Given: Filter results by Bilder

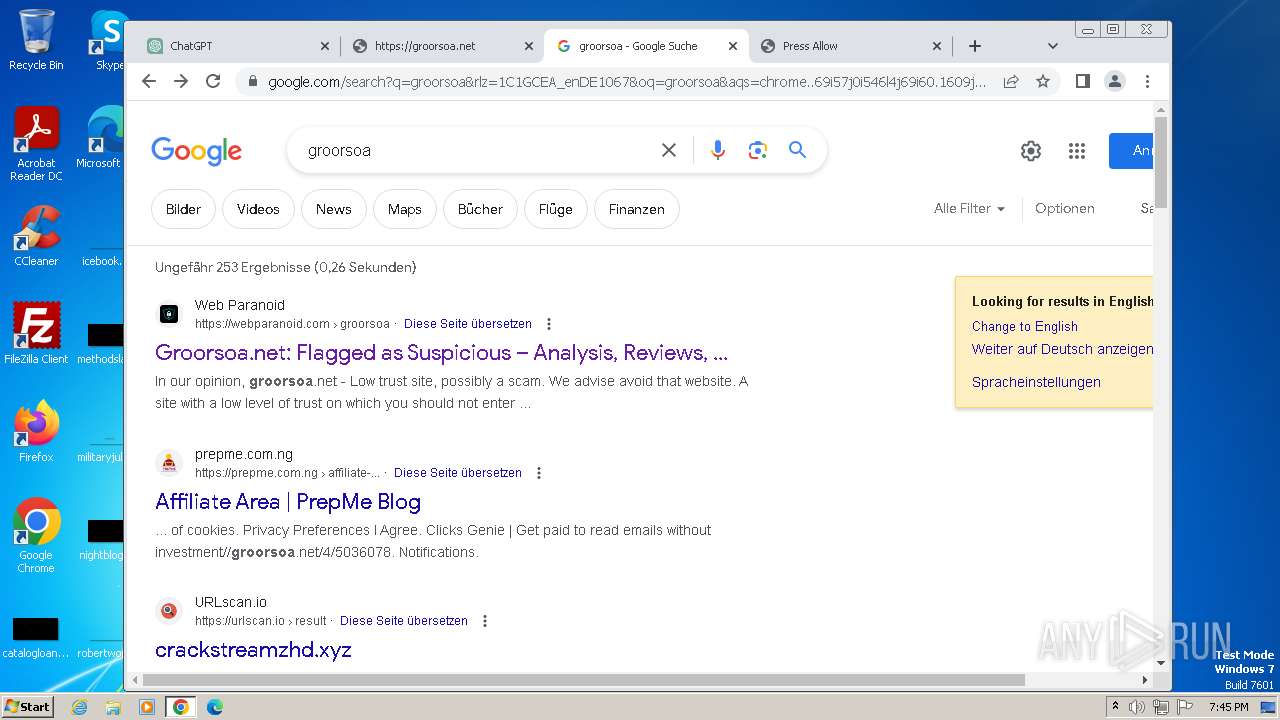Looking at the screenshot, I should (x=183, y=209).
